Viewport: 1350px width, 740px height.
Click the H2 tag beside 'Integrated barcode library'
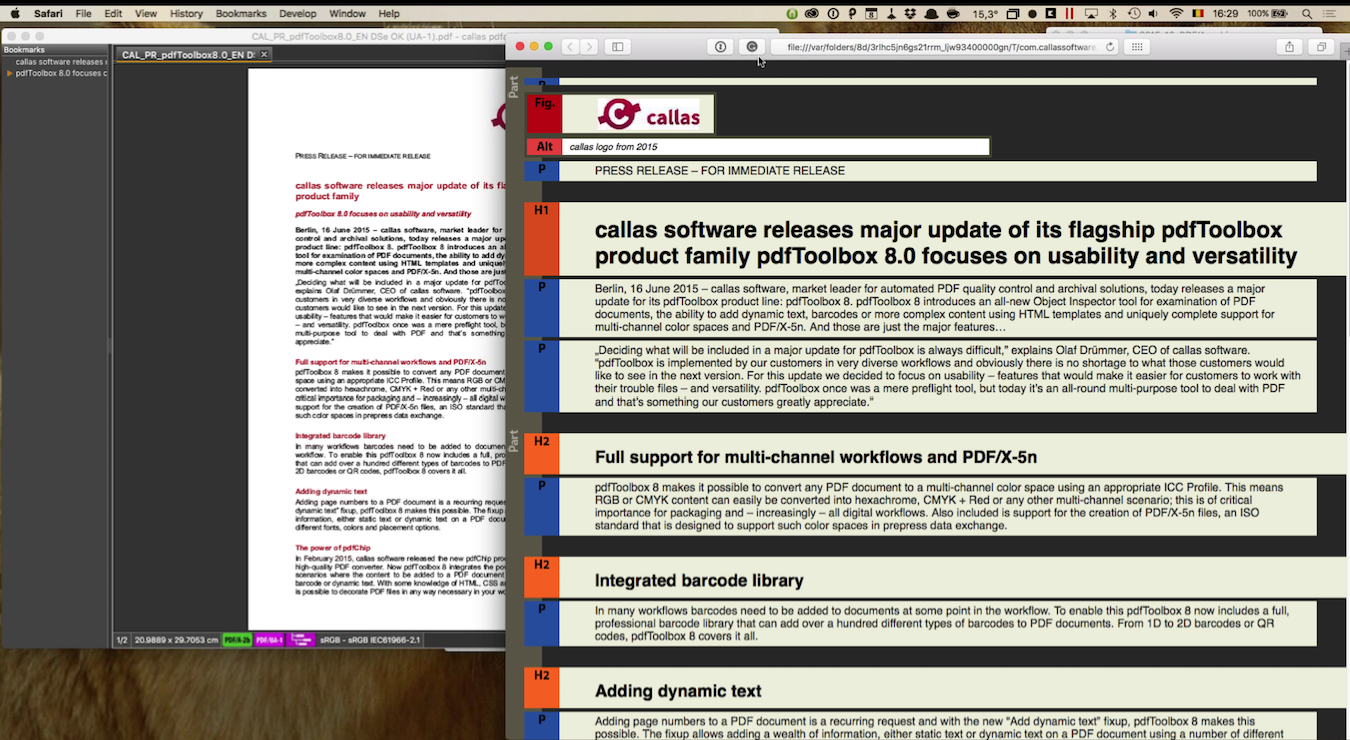pyautogui.click(x=542, y=577)
